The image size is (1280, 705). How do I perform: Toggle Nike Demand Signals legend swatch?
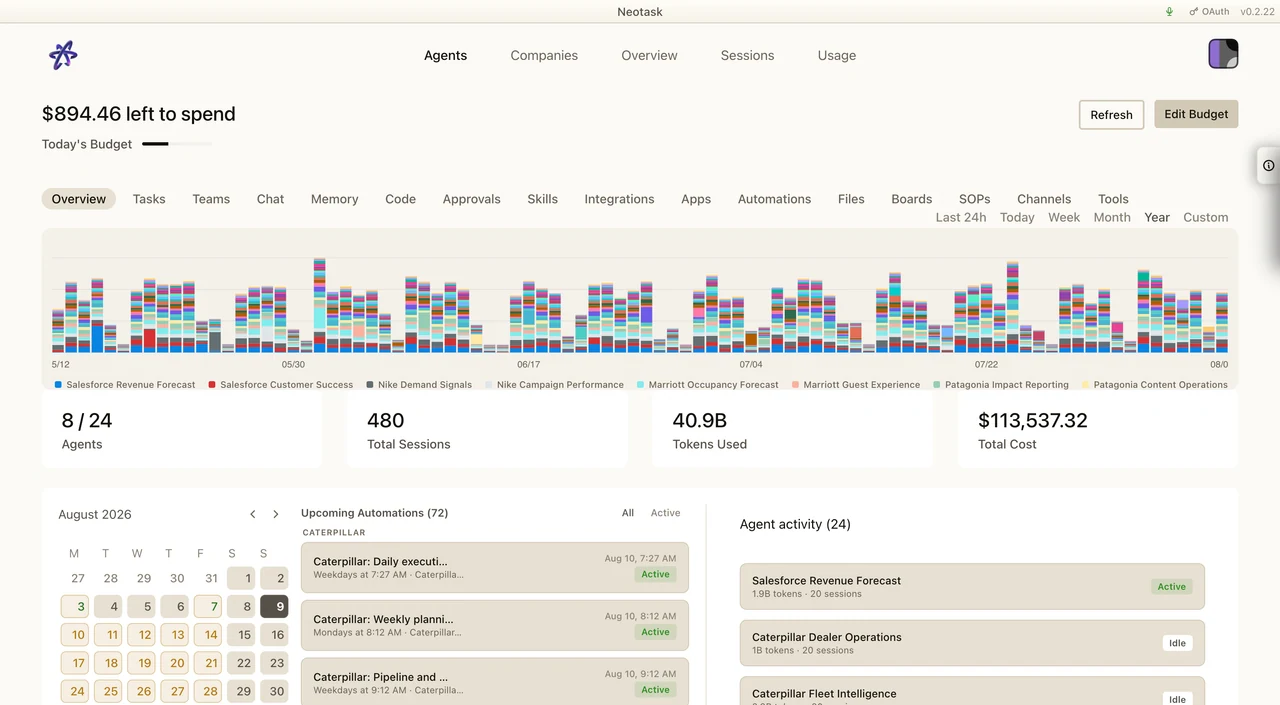pos(370,385)
